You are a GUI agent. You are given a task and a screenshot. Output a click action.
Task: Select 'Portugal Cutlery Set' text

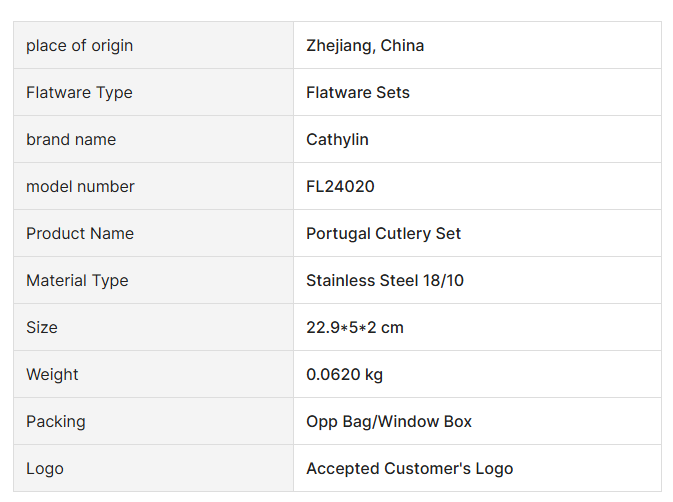pyautogui.click(x=383, y=234)
